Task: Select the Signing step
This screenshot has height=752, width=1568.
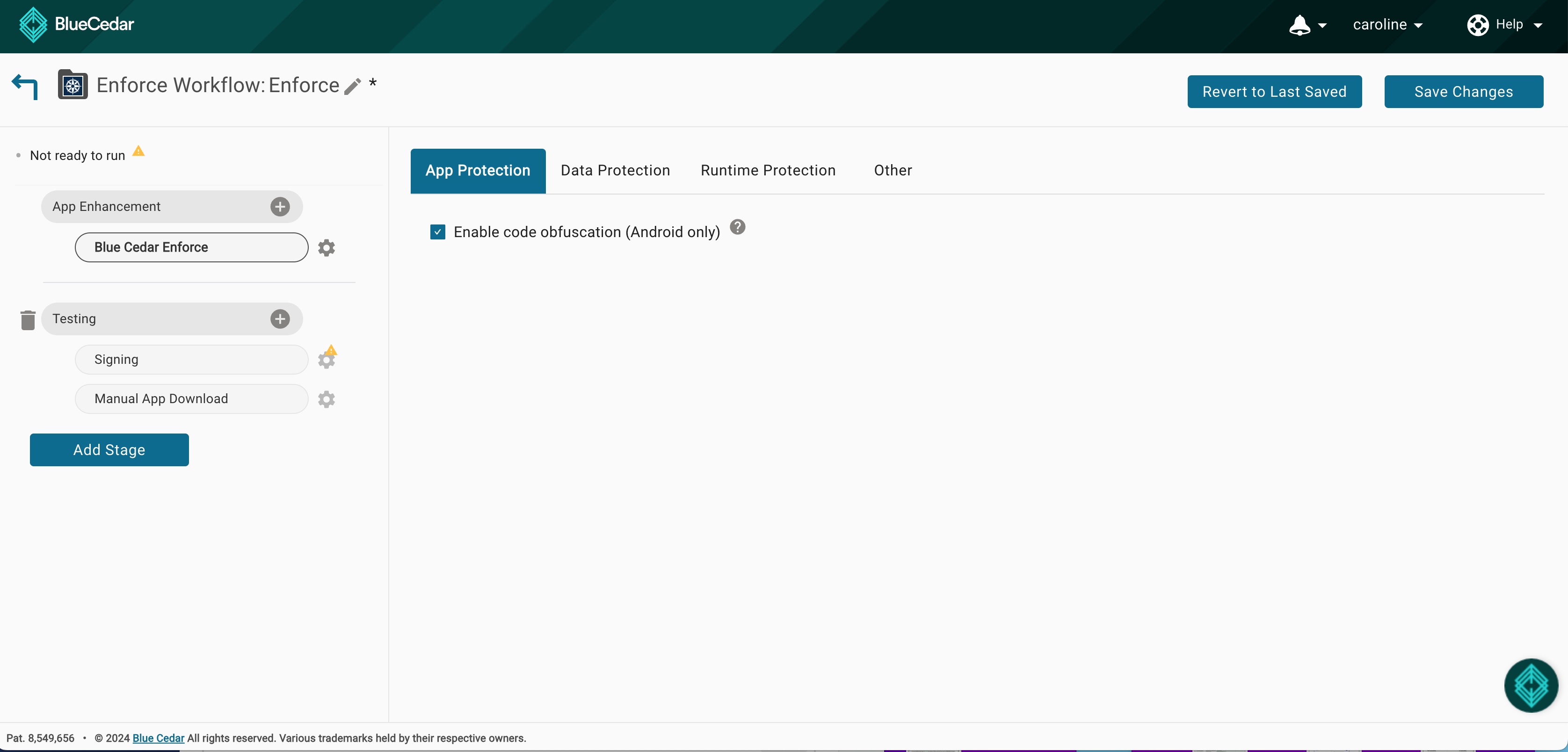Action: pos(192,360)
